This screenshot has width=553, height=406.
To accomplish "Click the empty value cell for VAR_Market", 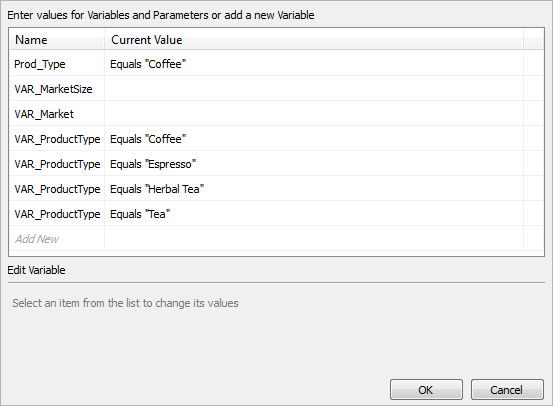I will [314, 114].
